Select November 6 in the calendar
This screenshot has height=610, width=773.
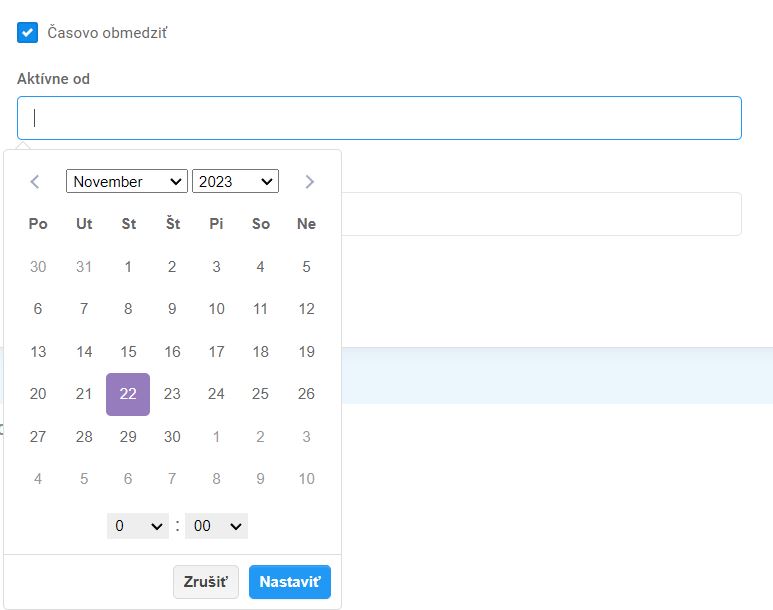tap(38, 309)
